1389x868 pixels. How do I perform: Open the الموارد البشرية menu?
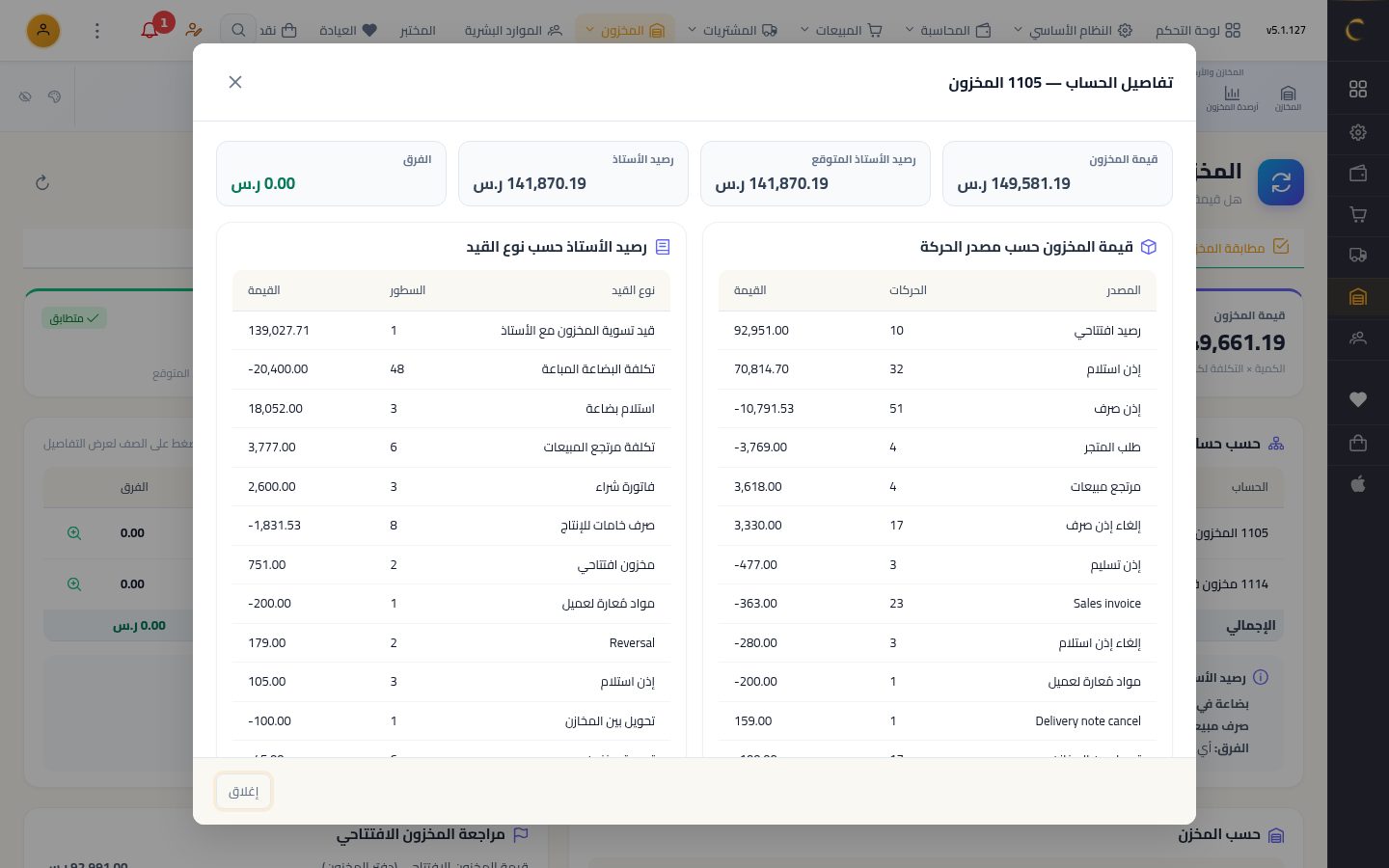coord(513,31)
